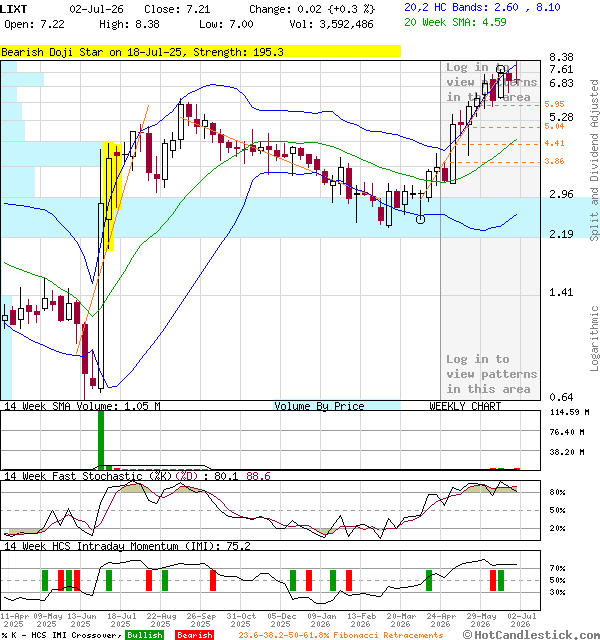Click the tall green volume bar
This screenshot has height=640, width=600.
click(101, 440)
